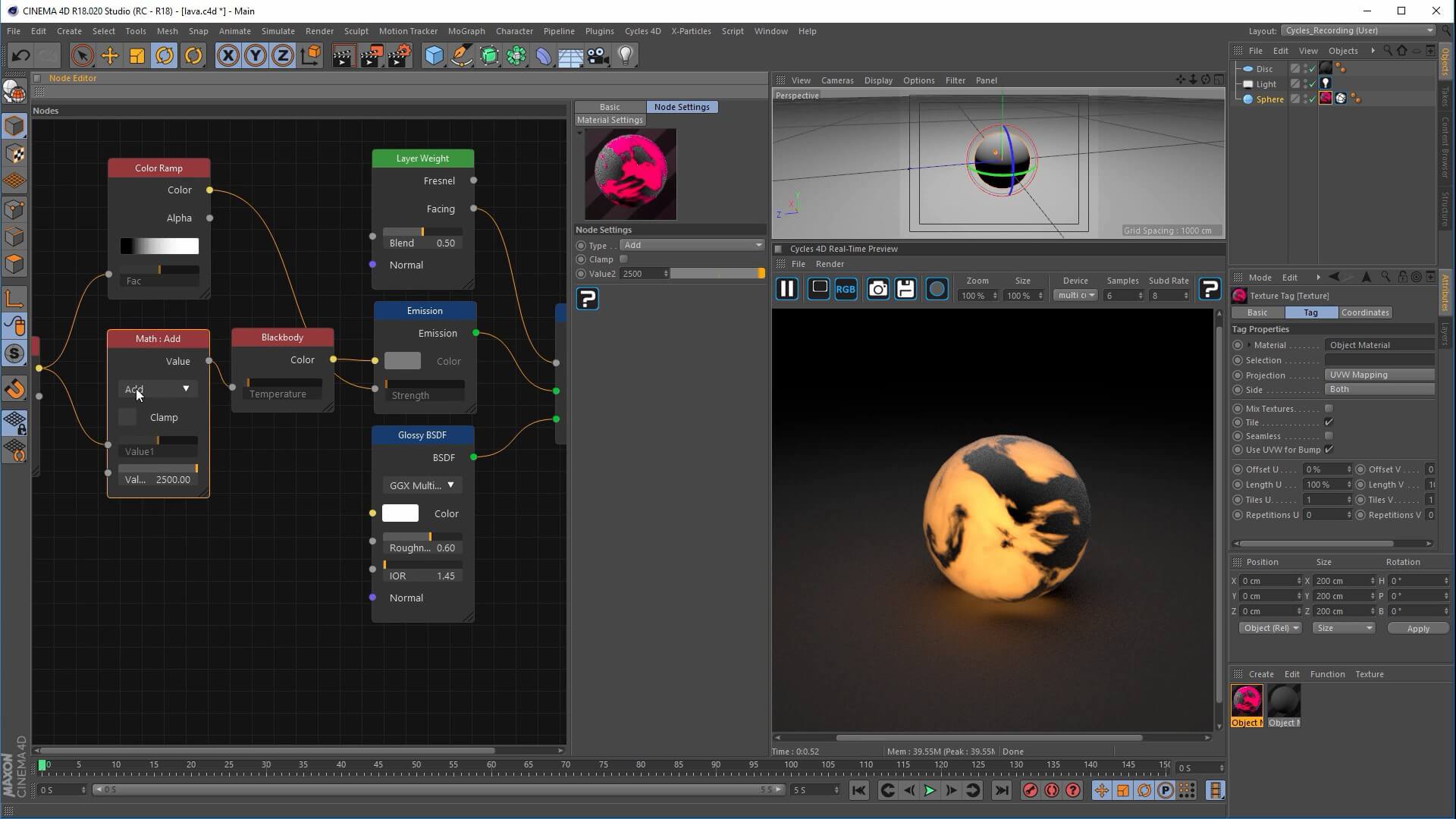The width and height of the screenshot is (1456, 819).
Task: Toggle the Tile checkbox in Tag Properties
Action: [x=1329, y=422]
